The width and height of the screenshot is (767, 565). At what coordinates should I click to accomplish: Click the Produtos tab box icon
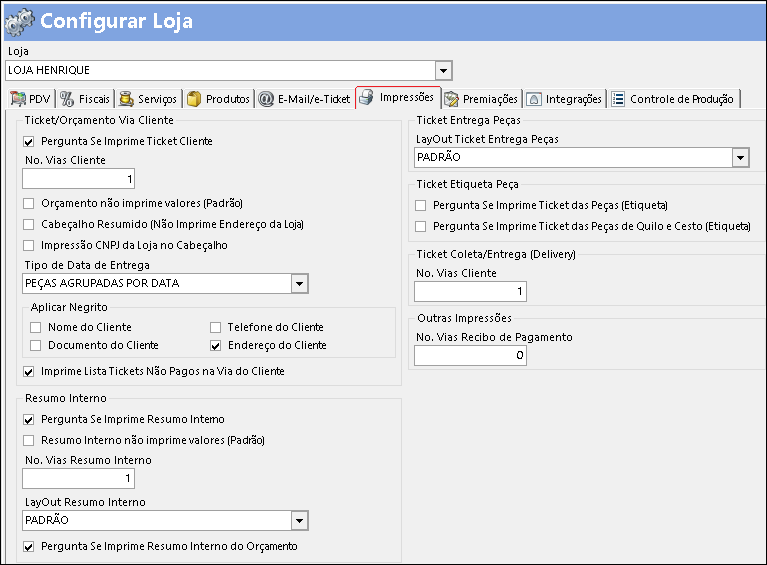pyautogui.click(x=194, y=99)
